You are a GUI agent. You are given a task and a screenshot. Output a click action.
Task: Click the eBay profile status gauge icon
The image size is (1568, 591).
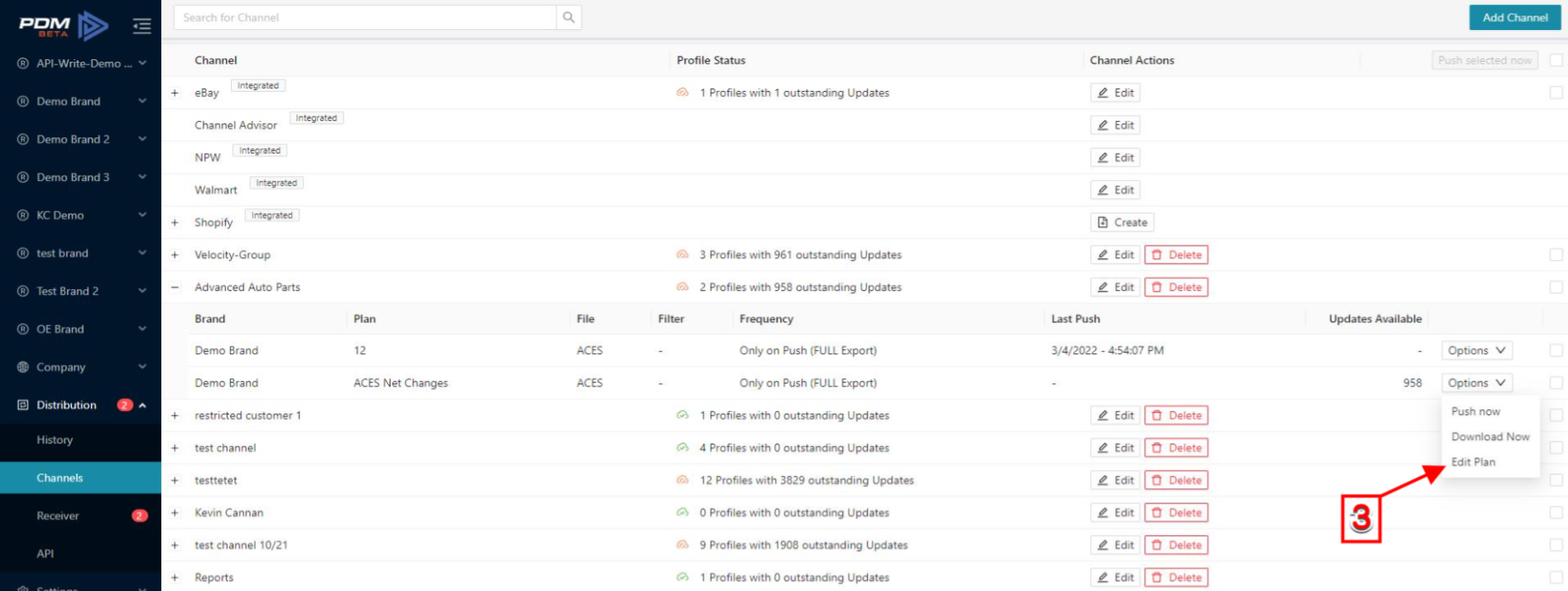682,93
